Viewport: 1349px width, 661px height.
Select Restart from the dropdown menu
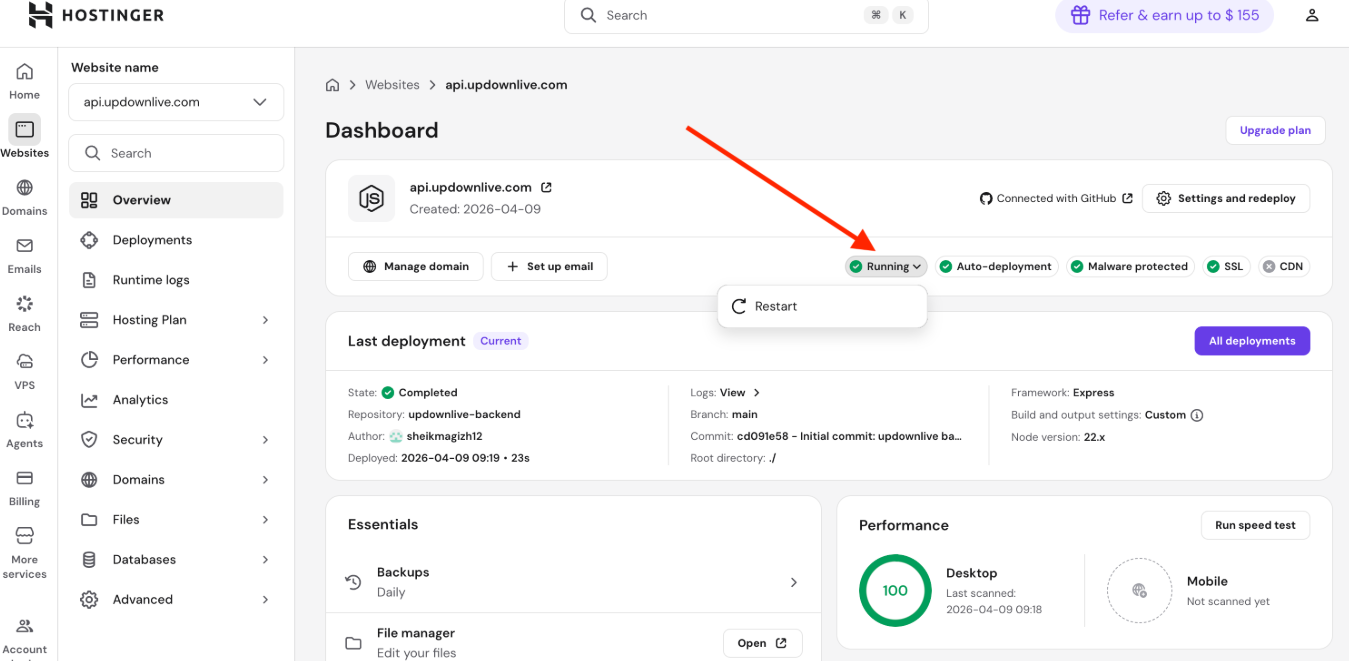tap(776, 306)
